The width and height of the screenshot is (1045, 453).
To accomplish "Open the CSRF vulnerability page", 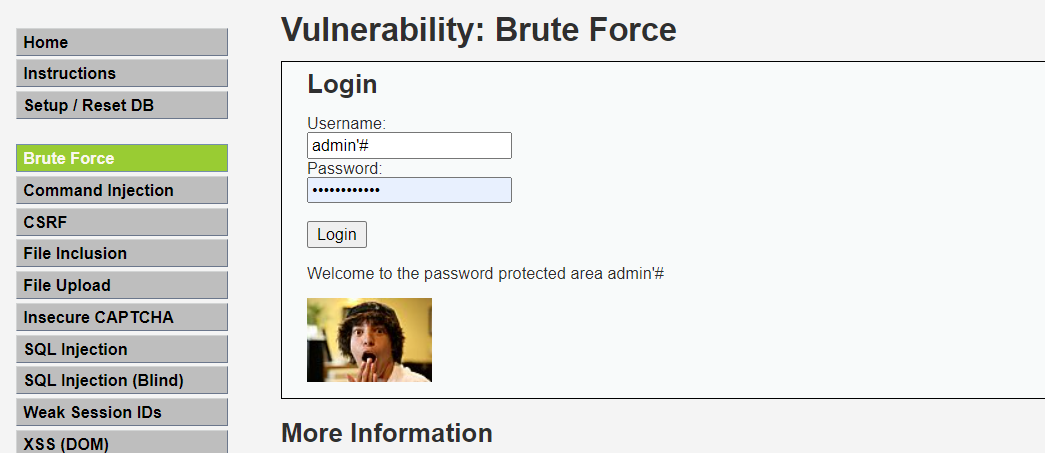I will [121, 222].
